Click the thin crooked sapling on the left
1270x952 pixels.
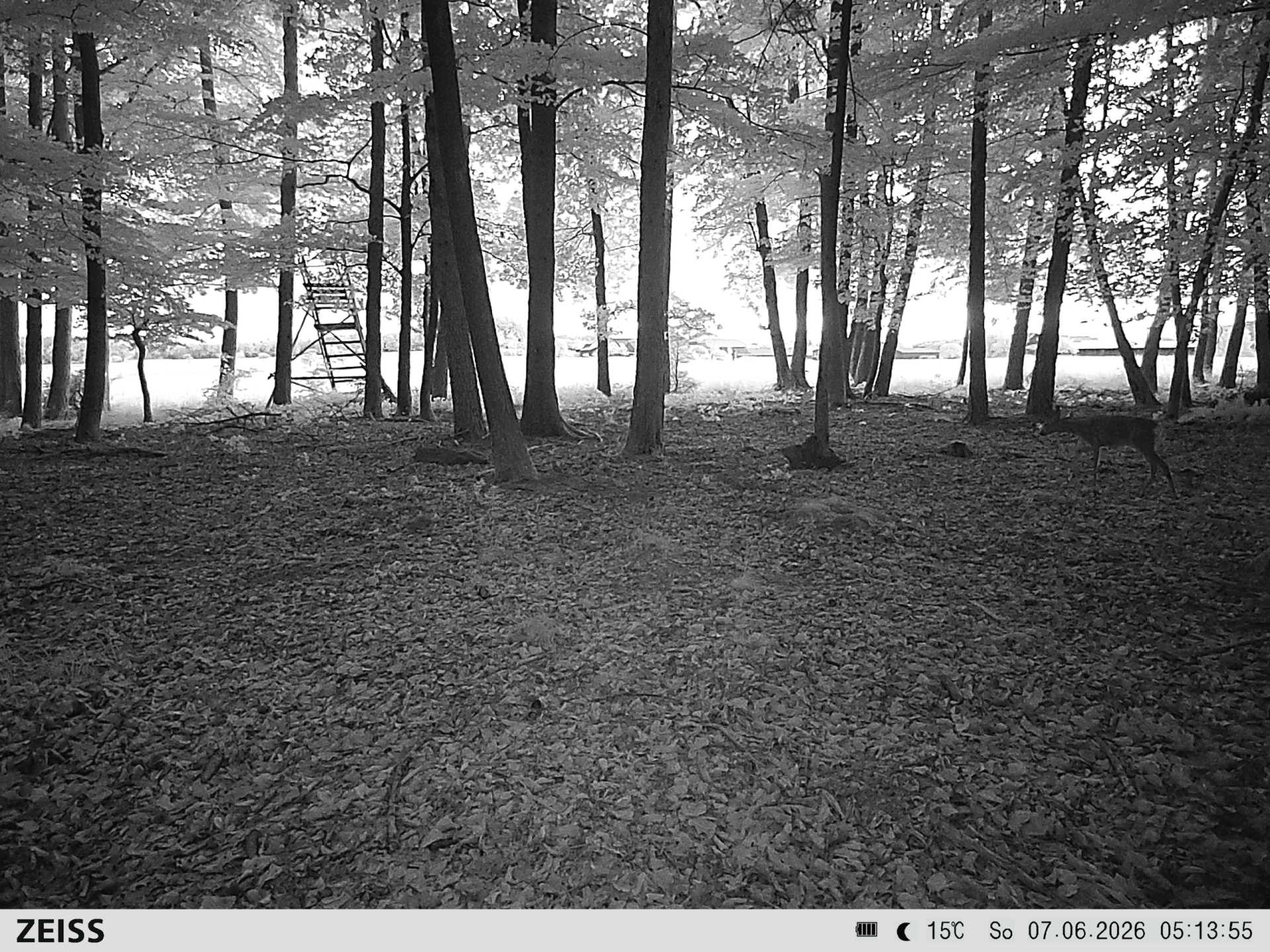[x=142, y=374]
